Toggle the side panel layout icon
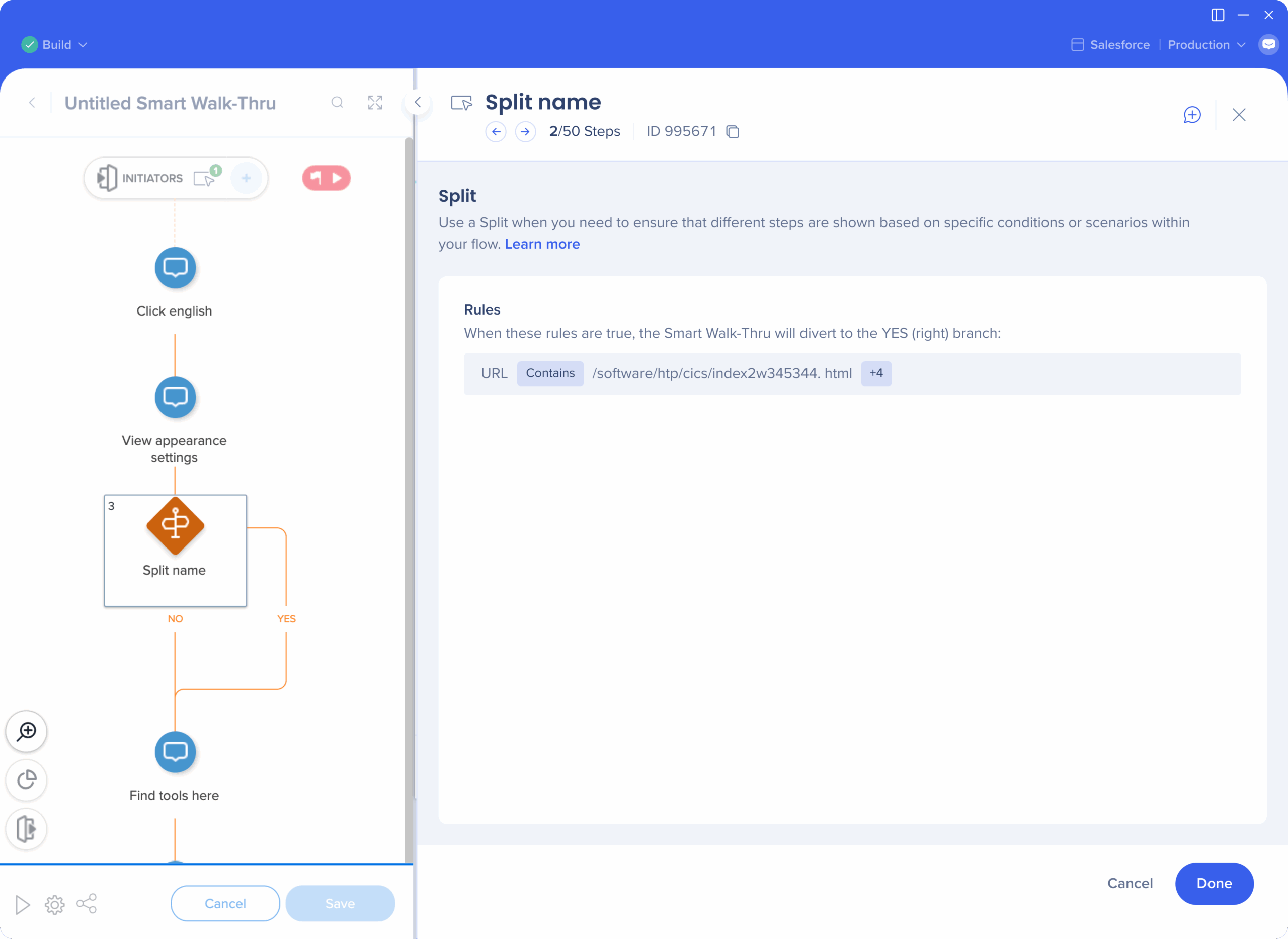The width and height of the screenshot is (1288, 939). coord(1217,15)
